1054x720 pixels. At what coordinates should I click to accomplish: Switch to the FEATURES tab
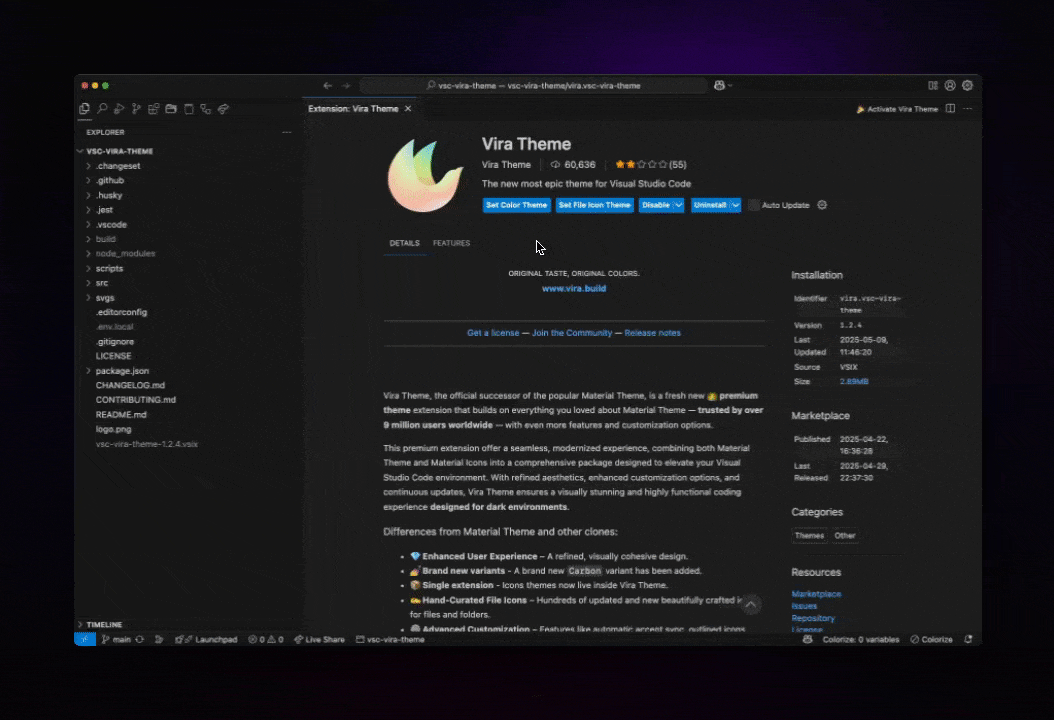[x=451, y=243]
